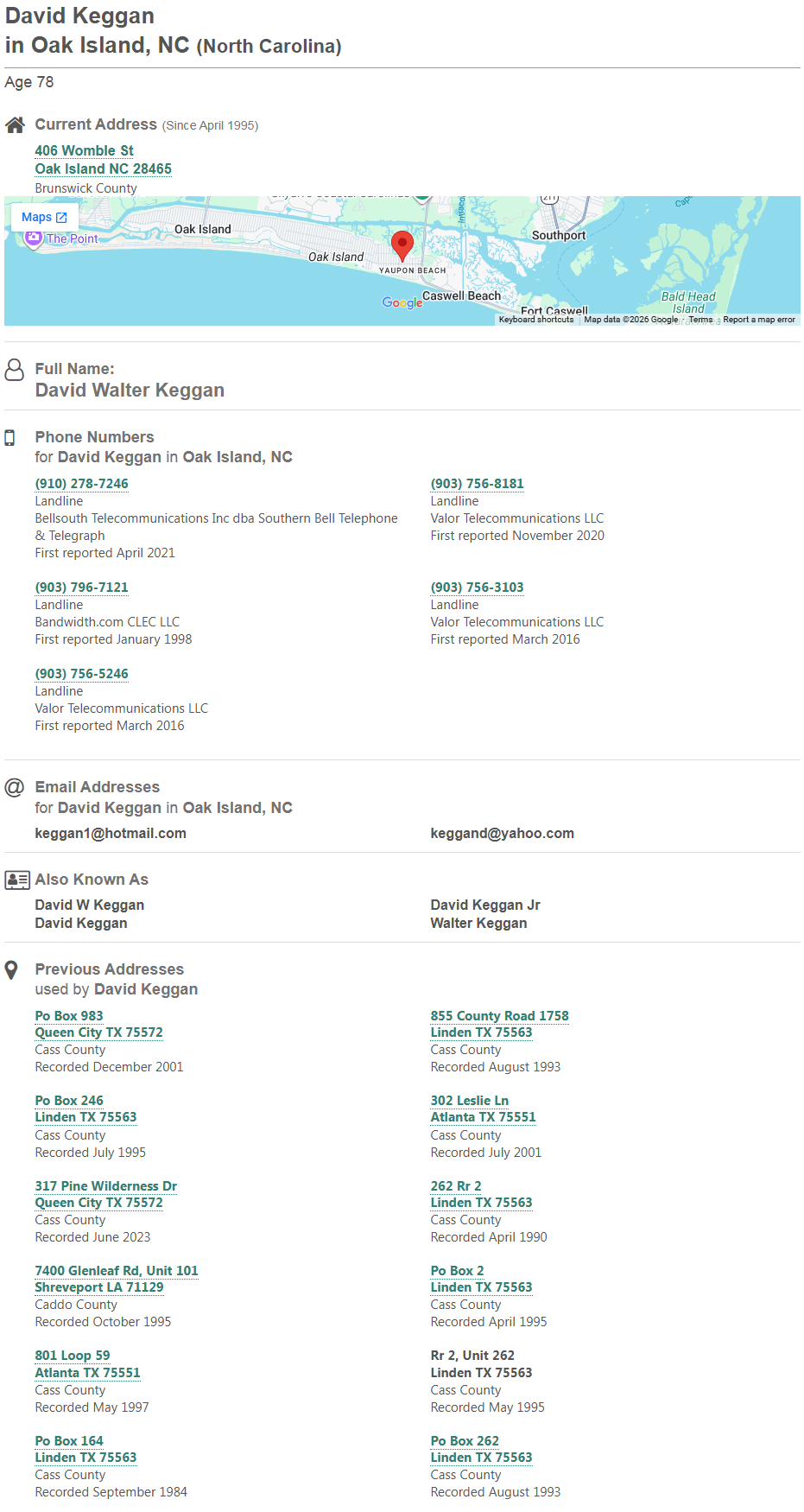The height and width of the screenshot is (1512, 804).
Task: Open the 406 Womble St address link
Action: [85, 150]
